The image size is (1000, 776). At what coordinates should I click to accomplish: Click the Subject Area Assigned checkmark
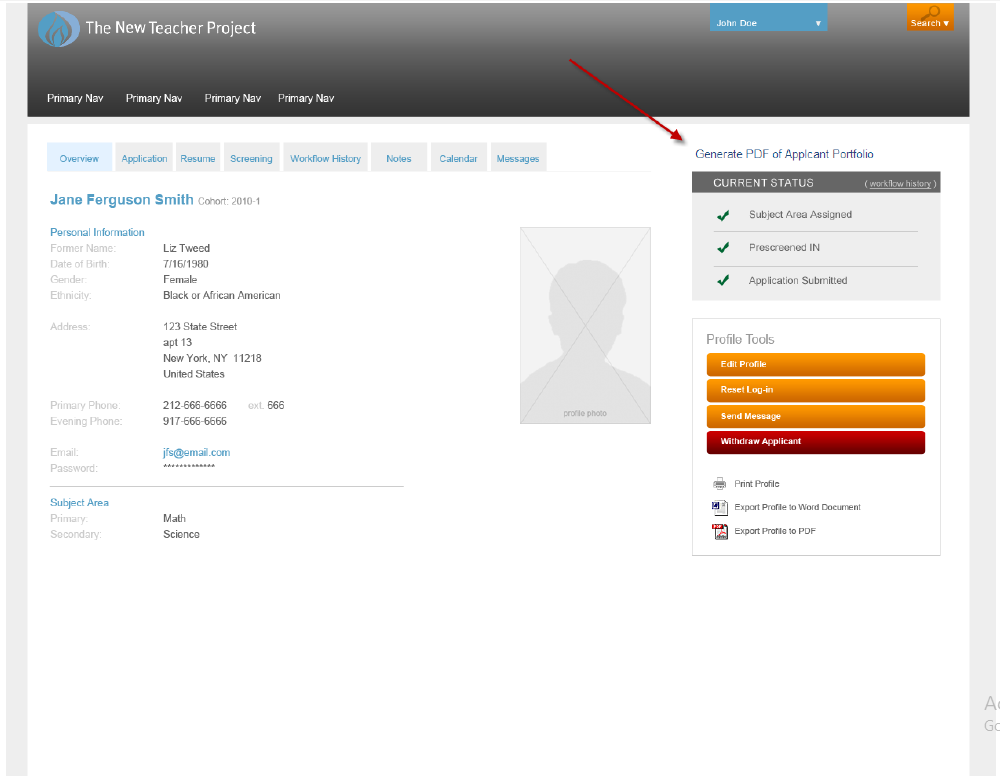click(723, 216)
